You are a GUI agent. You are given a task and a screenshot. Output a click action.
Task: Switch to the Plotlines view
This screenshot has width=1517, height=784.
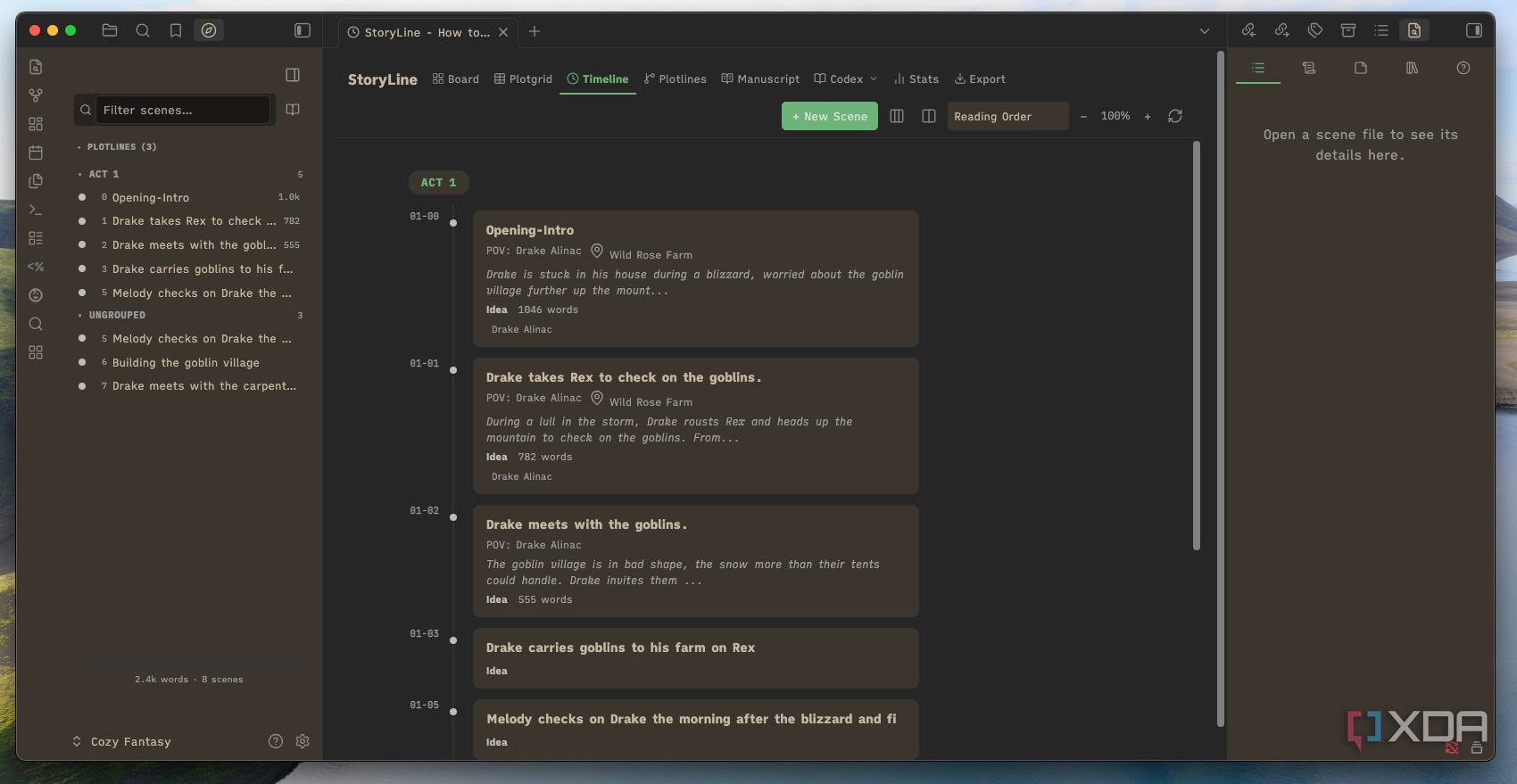[676, 79]
